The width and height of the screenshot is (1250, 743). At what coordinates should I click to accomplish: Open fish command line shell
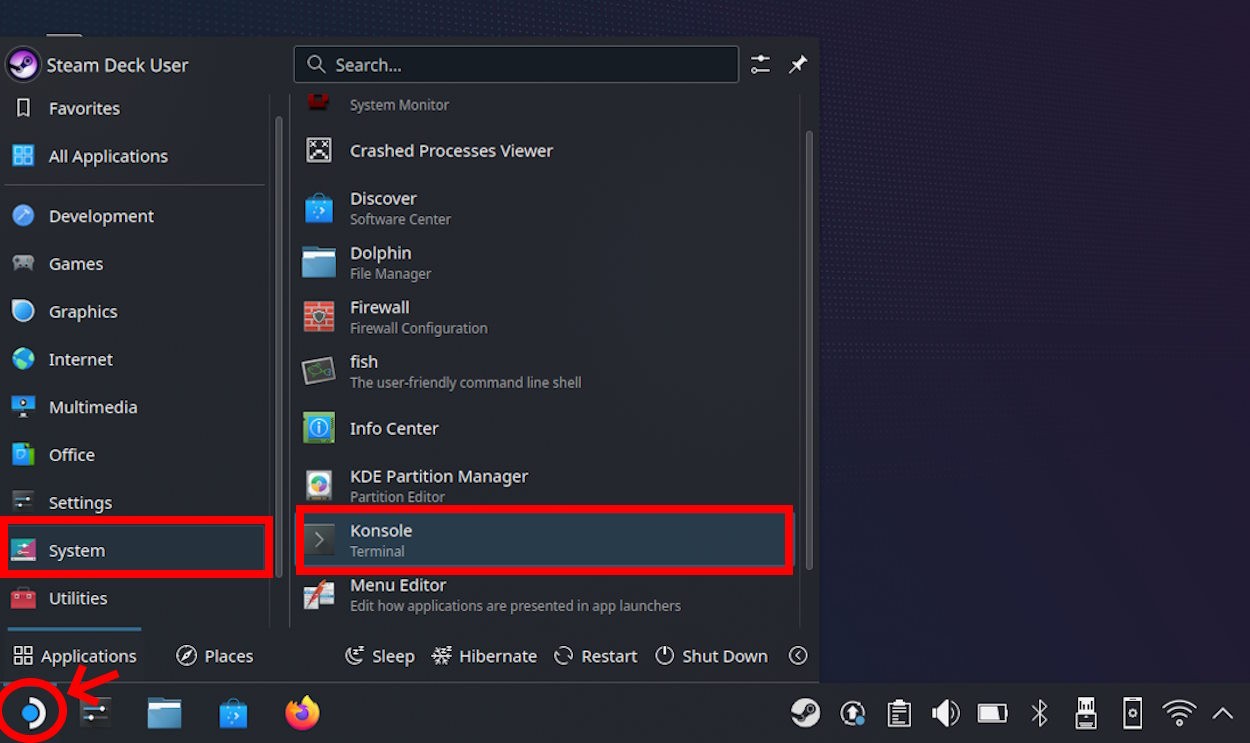[x=545, y=371]
